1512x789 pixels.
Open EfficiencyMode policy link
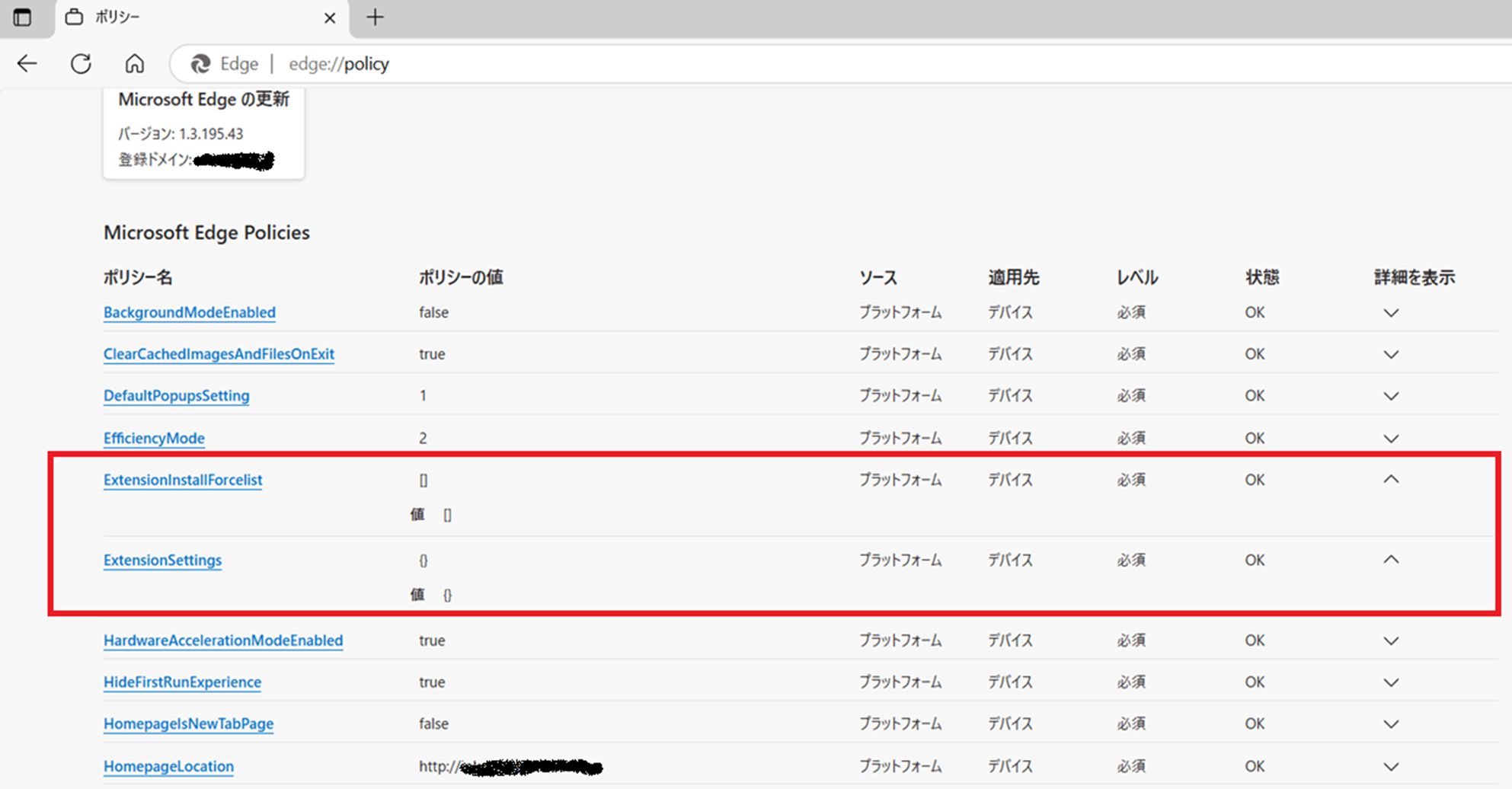point(154,438)
